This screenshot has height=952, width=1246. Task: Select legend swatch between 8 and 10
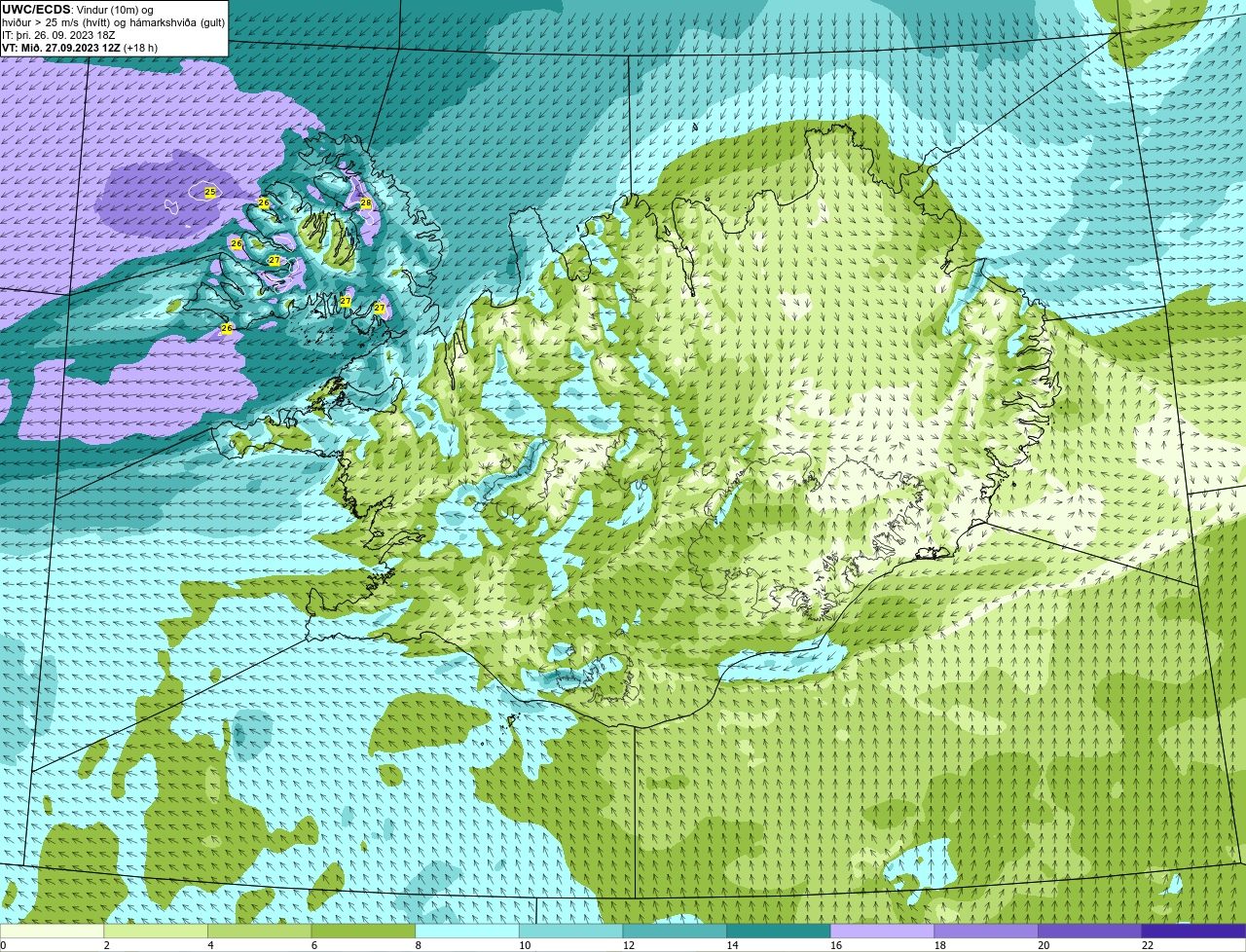pos(467,931)
